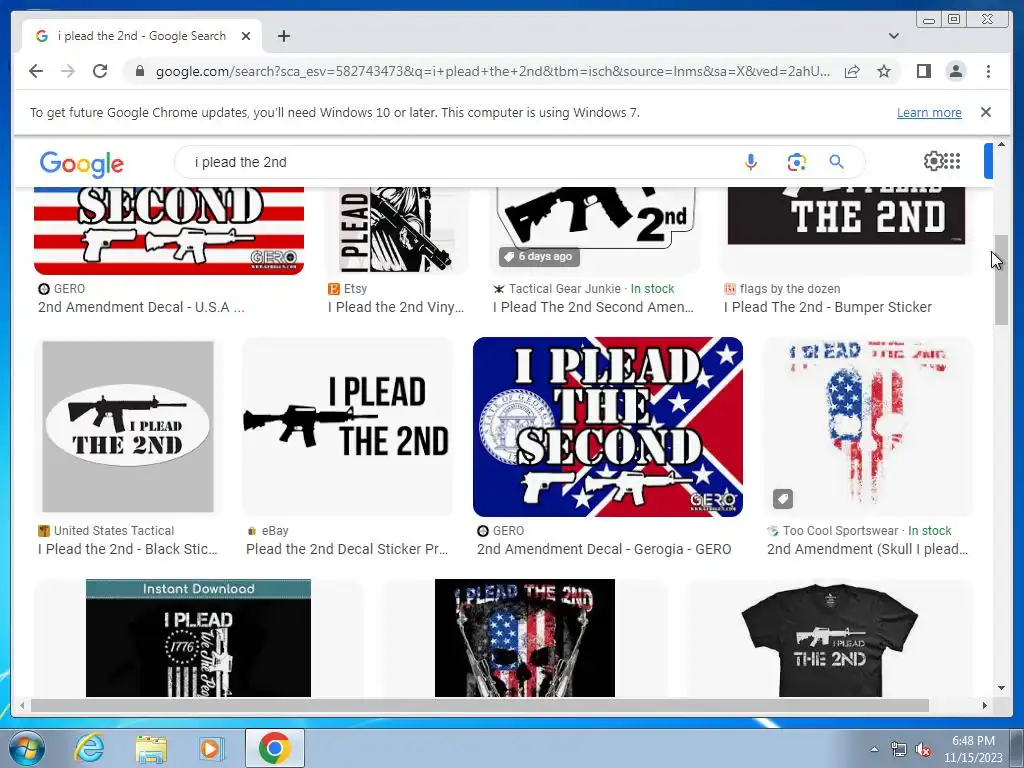1024x768 pixels.
Task: Open the Windows Start menu
Action: 25,748
